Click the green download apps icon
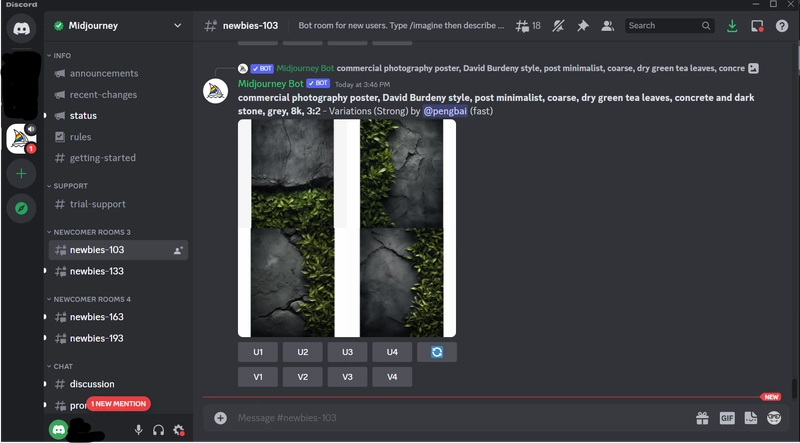Screen dimensions: 800x443 tap(732, 26)
